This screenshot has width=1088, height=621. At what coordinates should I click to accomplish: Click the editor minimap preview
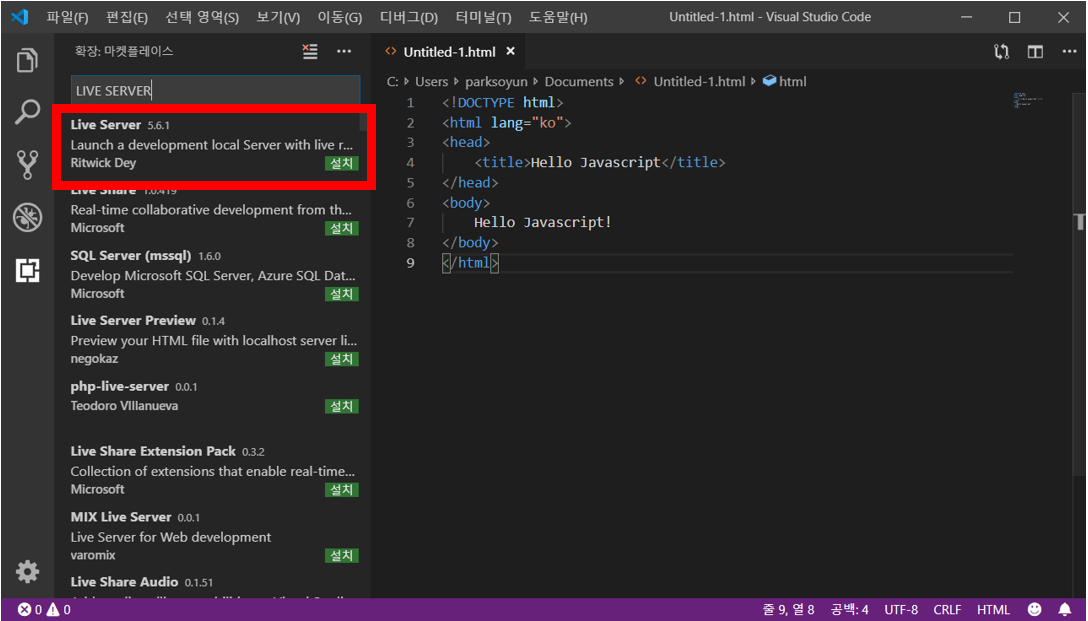click(1029, 101)
